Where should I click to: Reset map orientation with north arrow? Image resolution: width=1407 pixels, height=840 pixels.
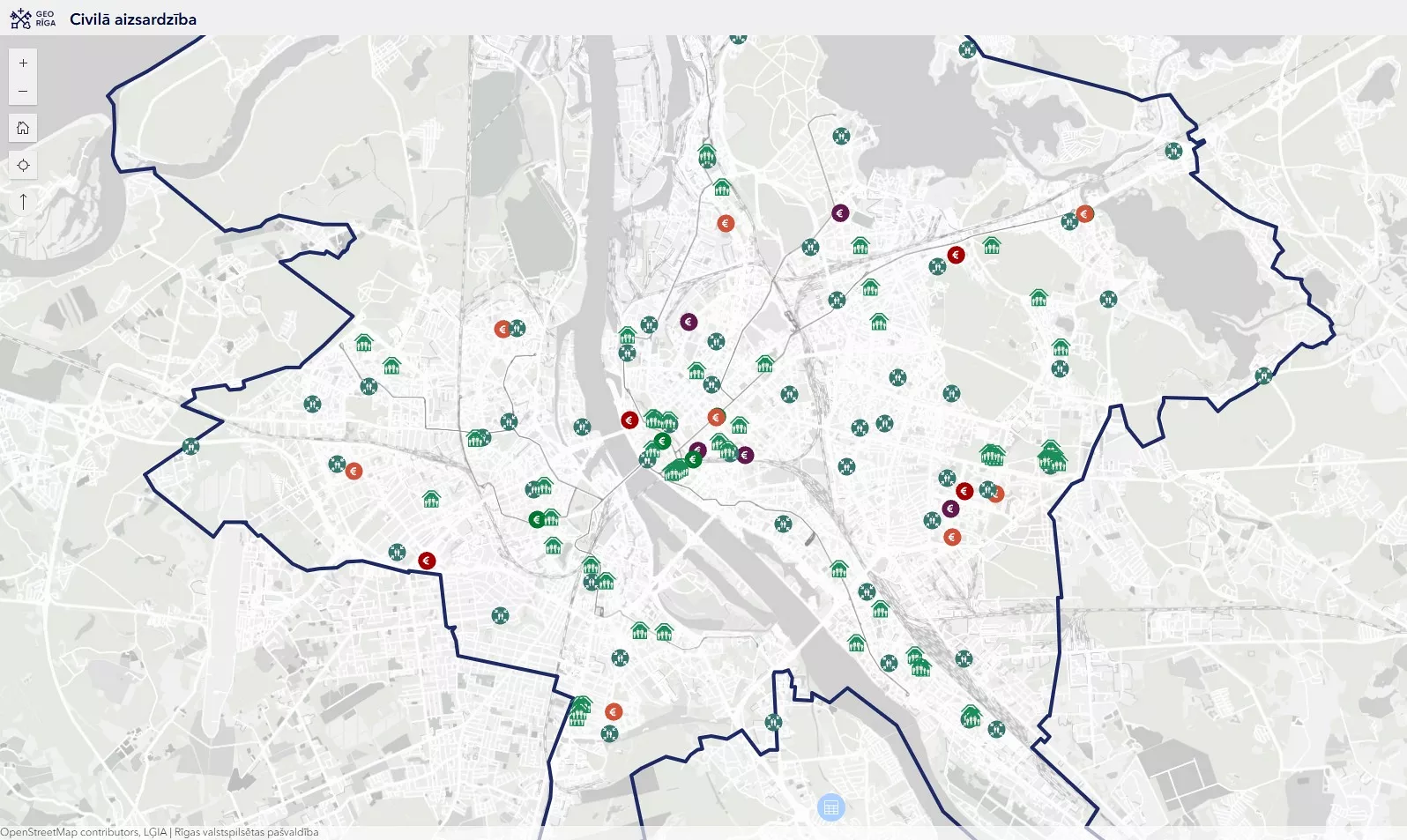pos(23,202)
